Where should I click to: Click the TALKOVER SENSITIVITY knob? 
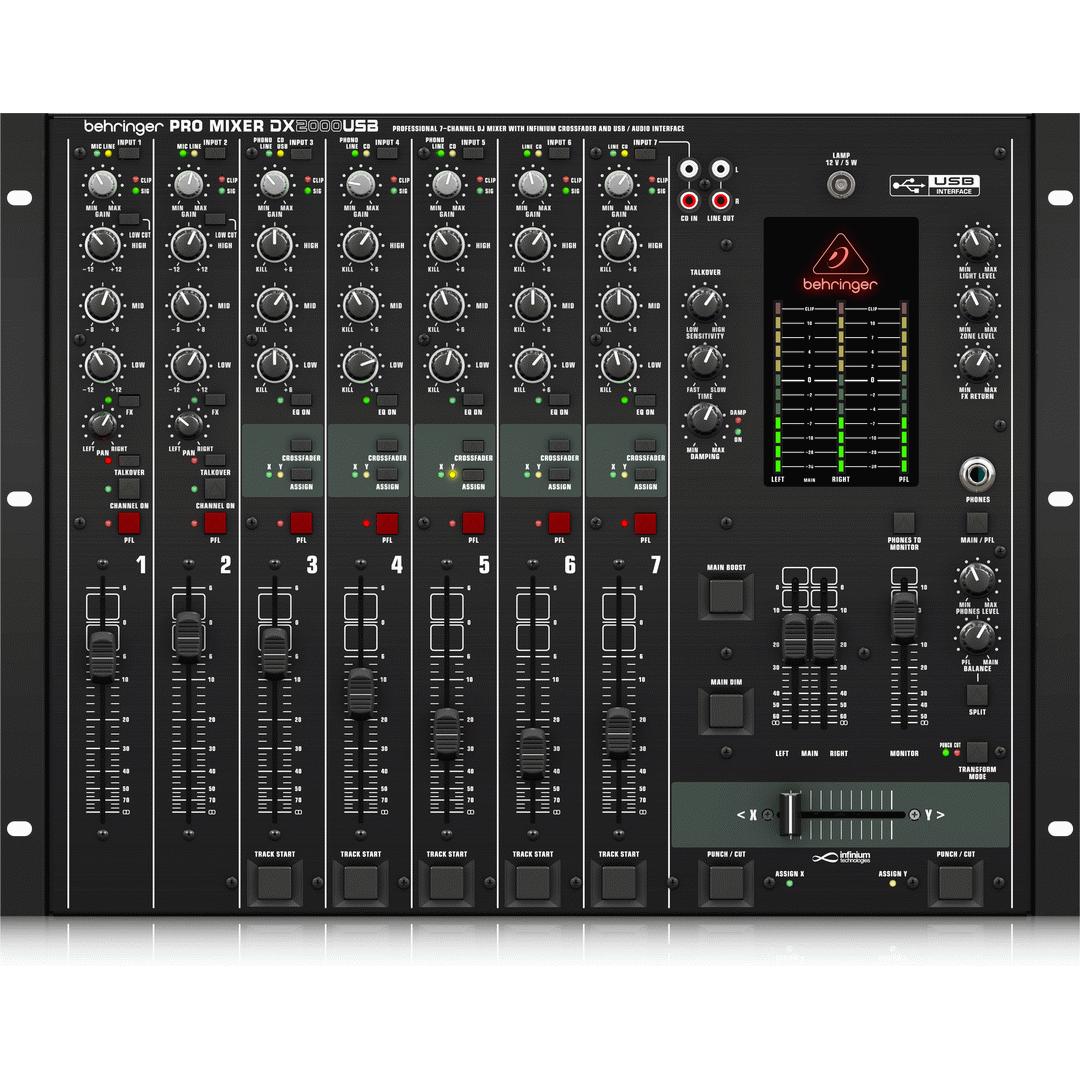(705, 305)
